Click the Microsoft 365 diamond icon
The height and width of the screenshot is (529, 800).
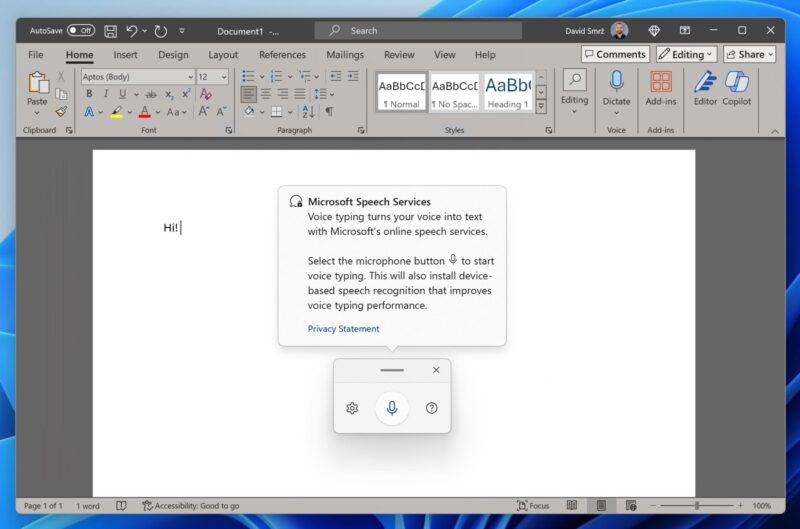tap(654, 31)
